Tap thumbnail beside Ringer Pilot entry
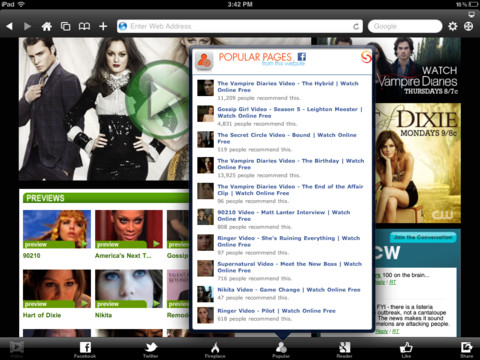The height and width of the screenshot is (360, 480). coord(205,315)
